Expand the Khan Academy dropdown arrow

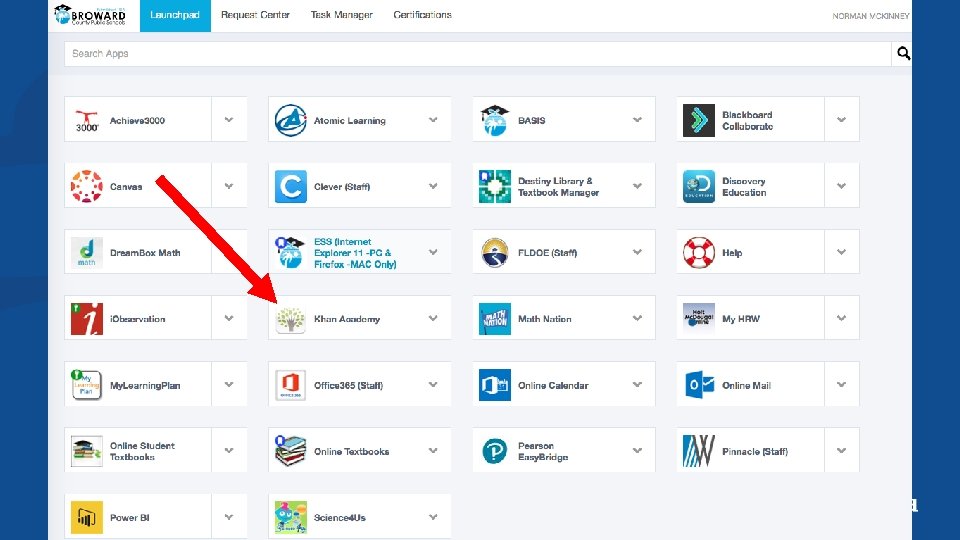(x=433, y=318)
